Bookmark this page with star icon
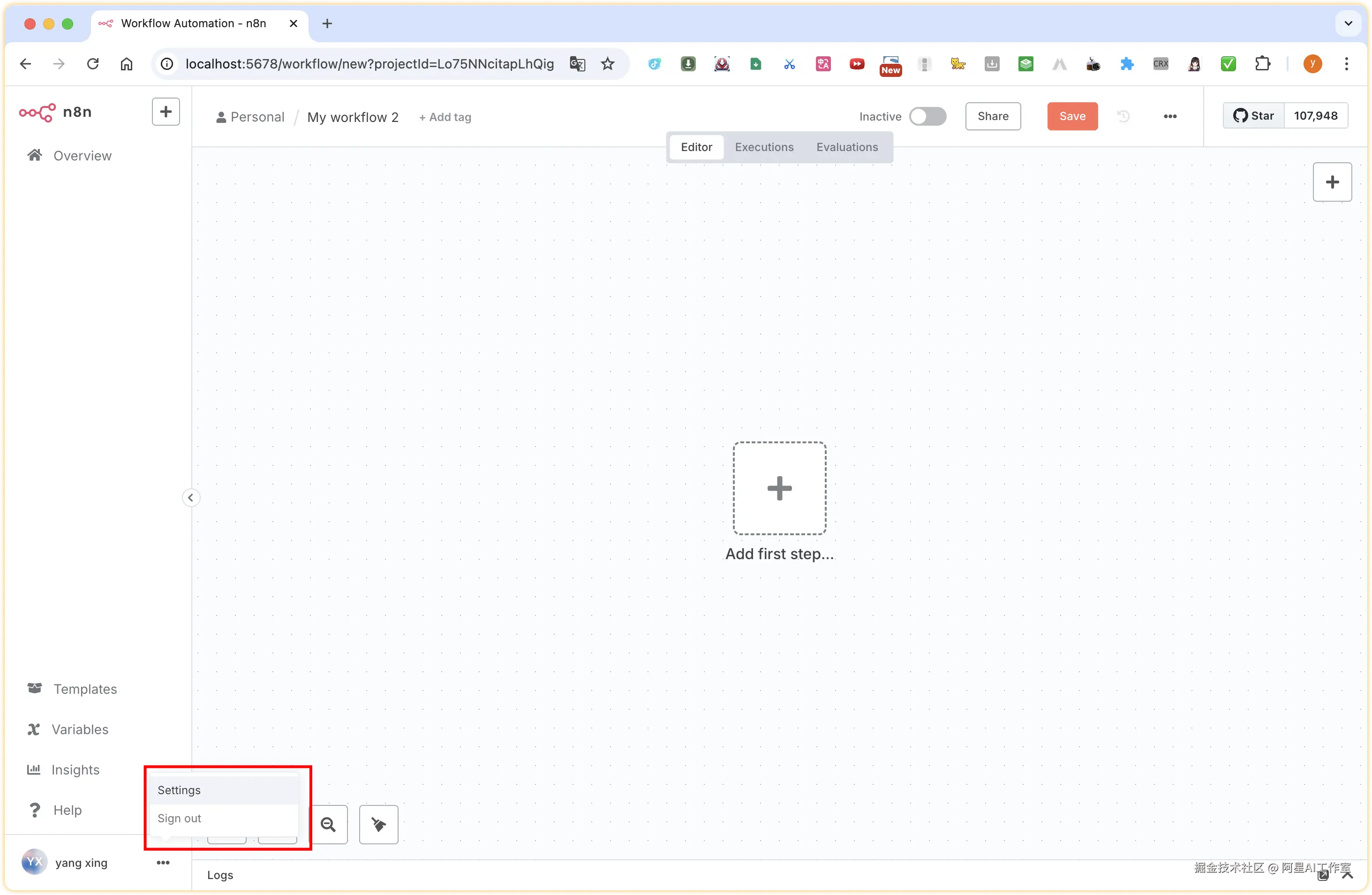This screenshot has height=895, width=1372. click(x=608, y=64)
